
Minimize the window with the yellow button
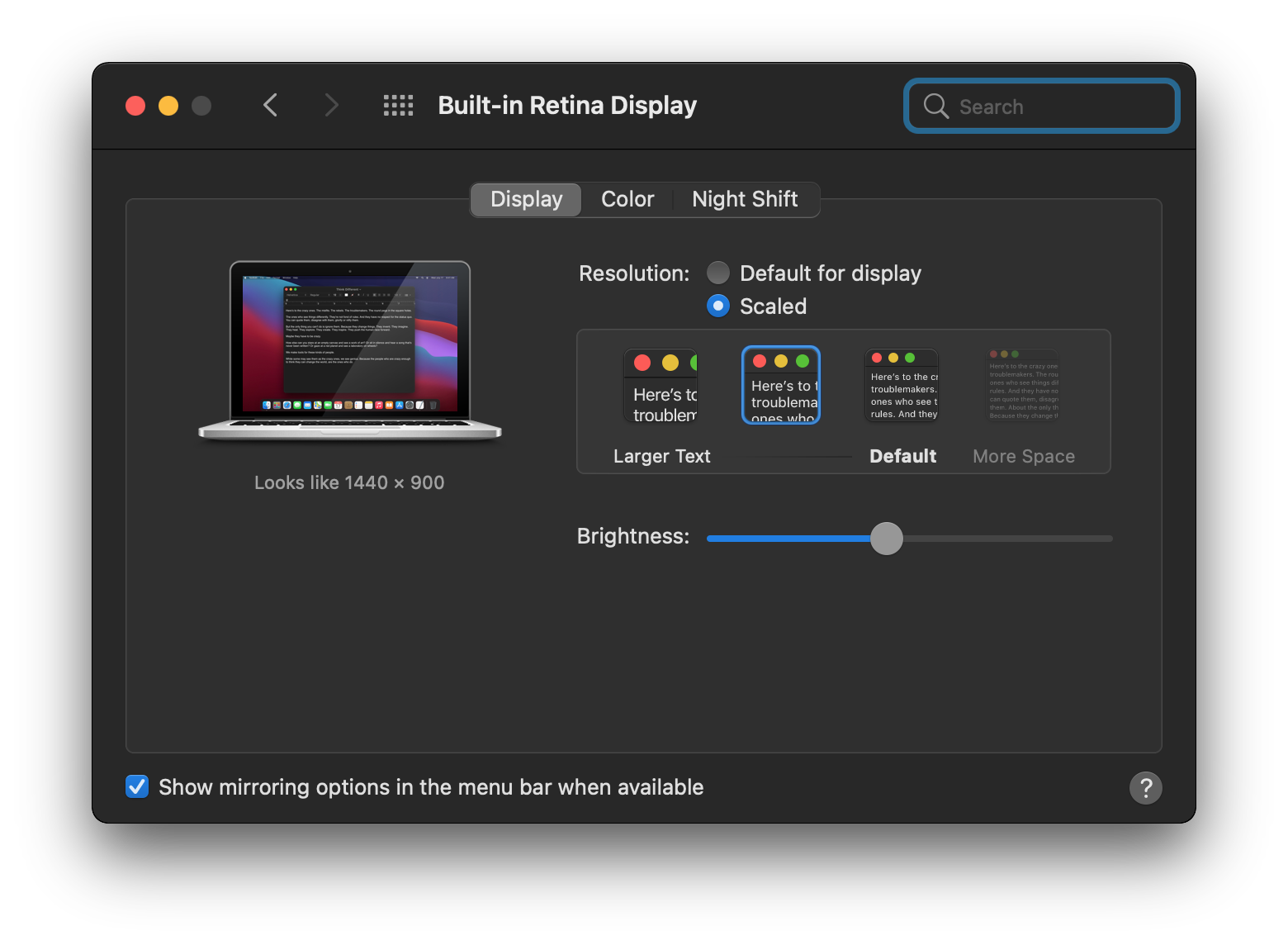point(168,106)
